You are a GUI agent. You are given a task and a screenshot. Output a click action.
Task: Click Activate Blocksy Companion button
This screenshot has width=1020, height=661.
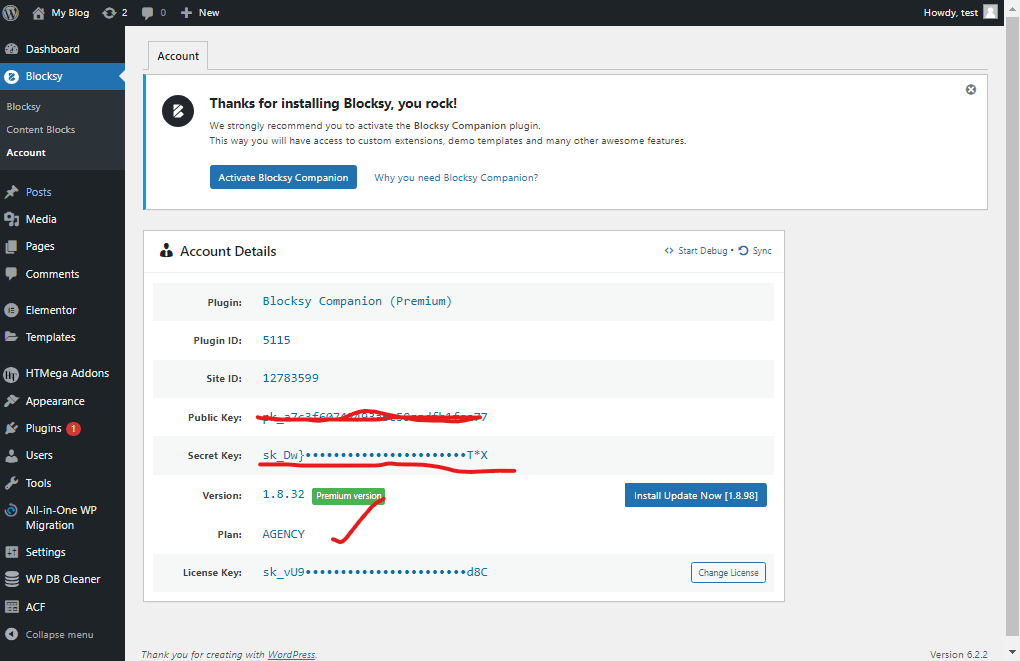(x=283, y=177)
